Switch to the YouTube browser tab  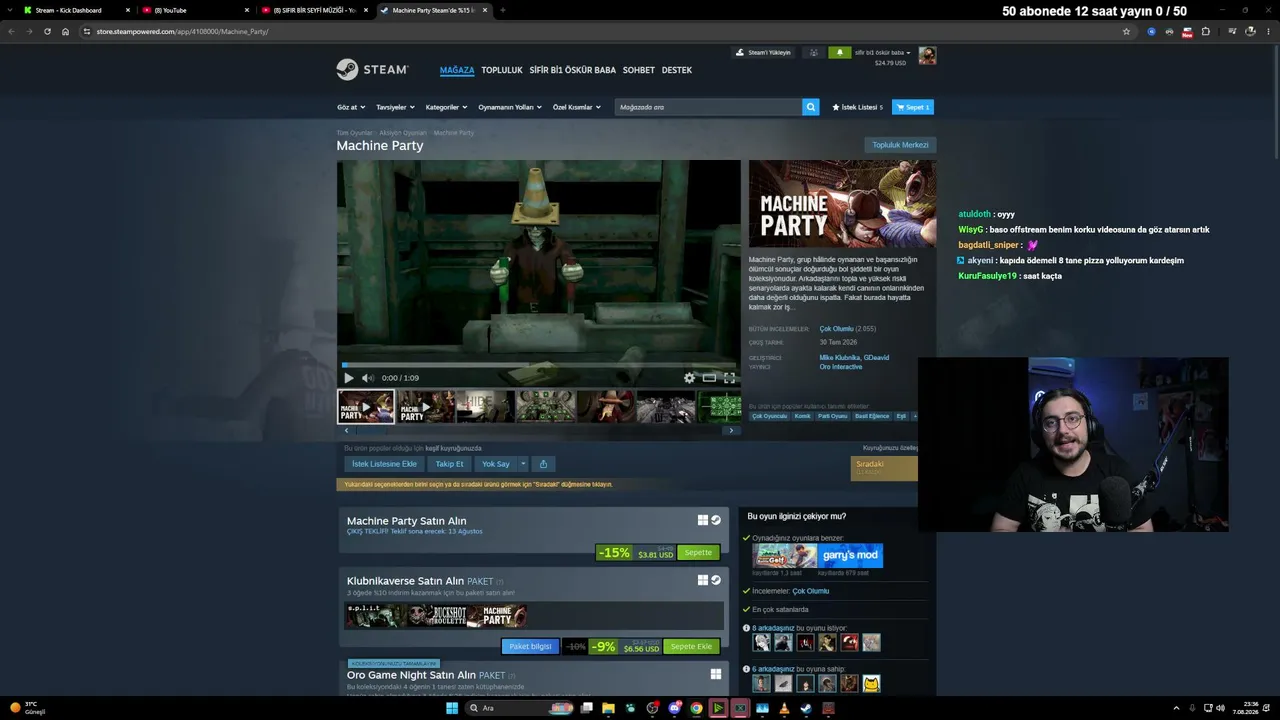(195, 10)
